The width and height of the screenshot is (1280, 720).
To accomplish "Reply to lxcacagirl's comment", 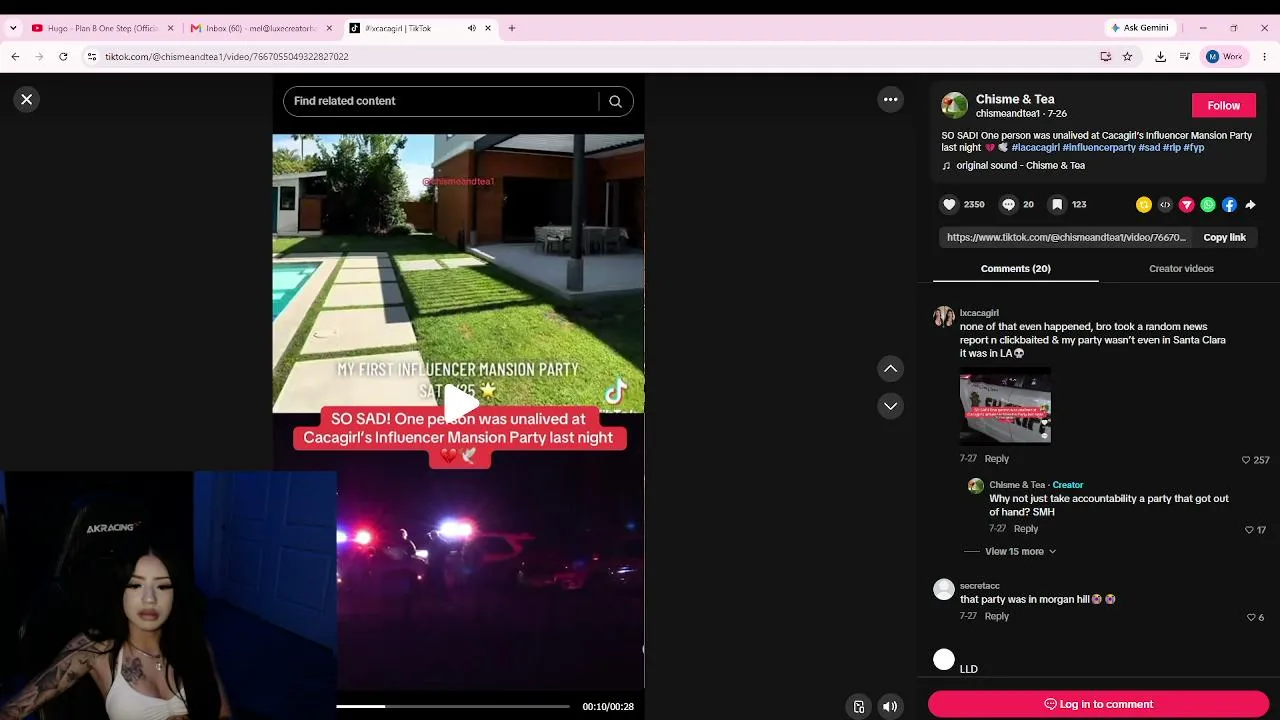I will tap(996, 459).
